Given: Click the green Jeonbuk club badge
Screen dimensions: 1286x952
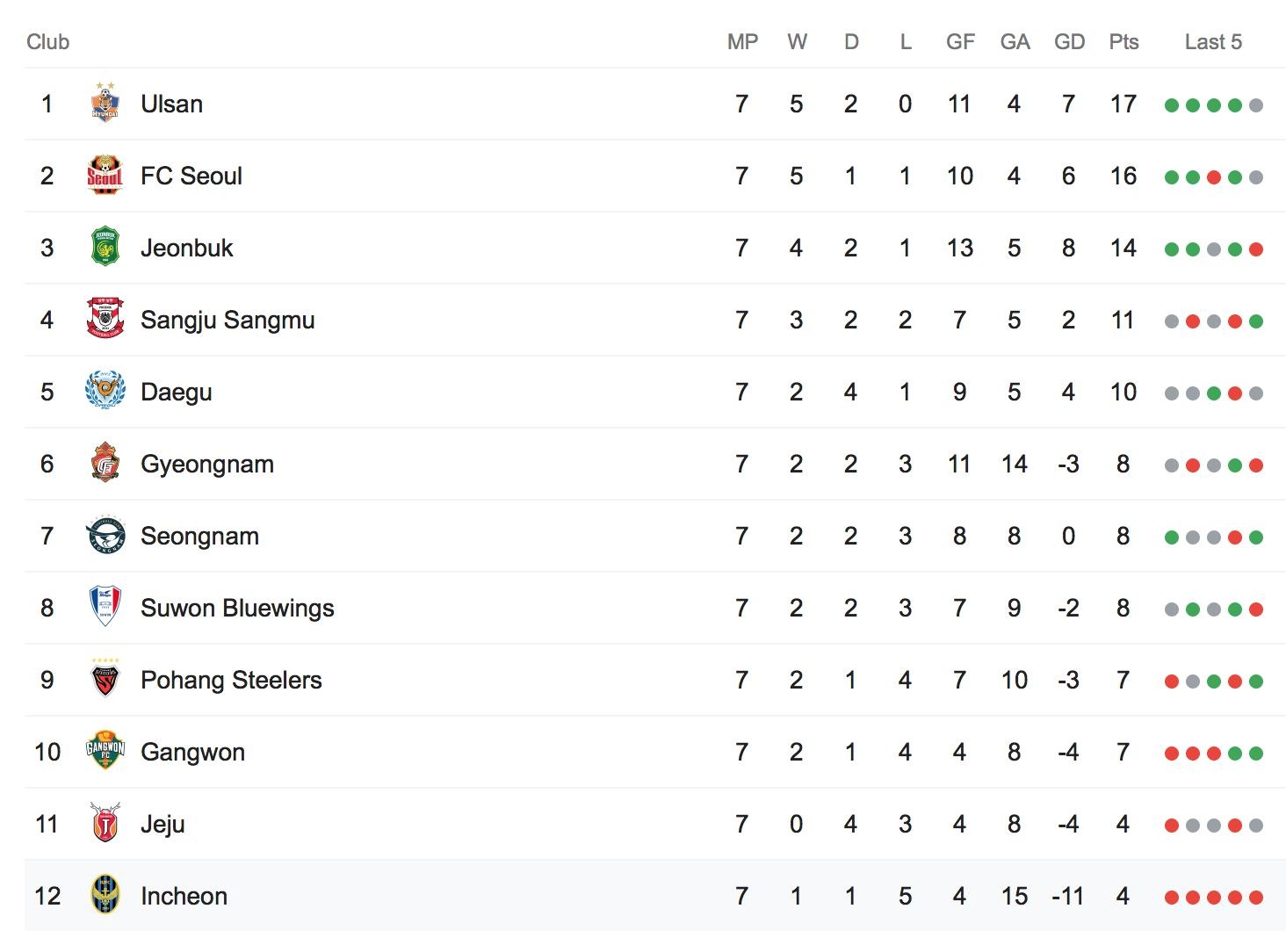Looking at the screenshot, I should [x=105, y=247].
